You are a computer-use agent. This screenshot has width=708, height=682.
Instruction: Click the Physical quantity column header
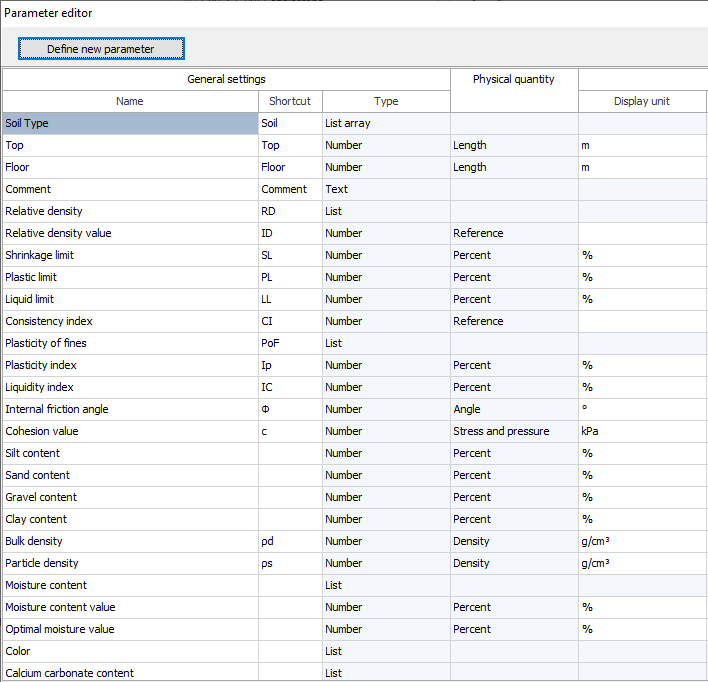coord(513,80)
